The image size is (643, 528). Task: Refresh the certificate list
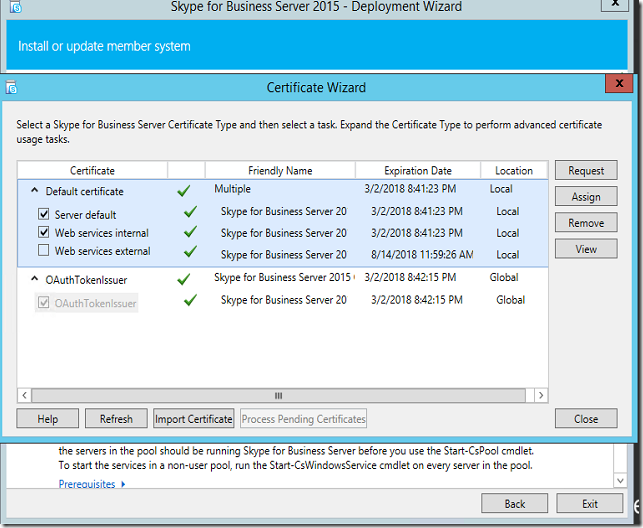pyautogui.click(x=116, y=419)
